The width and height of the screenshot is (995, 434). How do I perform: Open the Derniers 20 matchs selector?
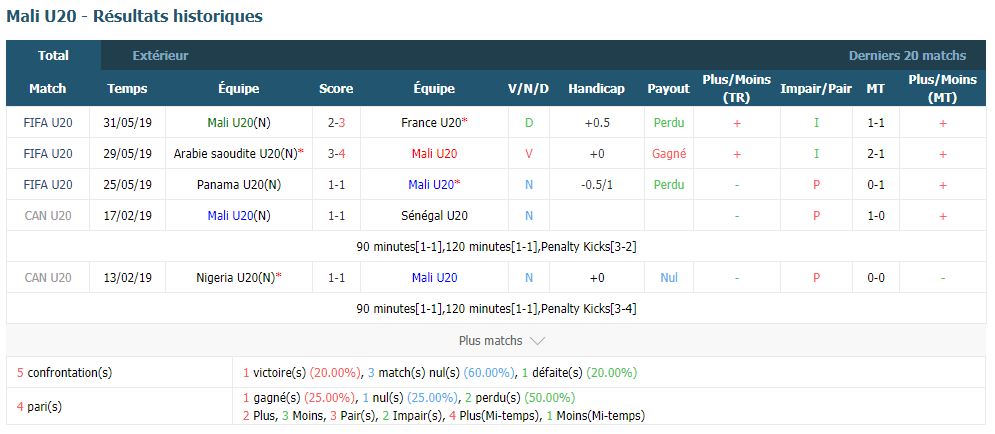pos(907,55)
